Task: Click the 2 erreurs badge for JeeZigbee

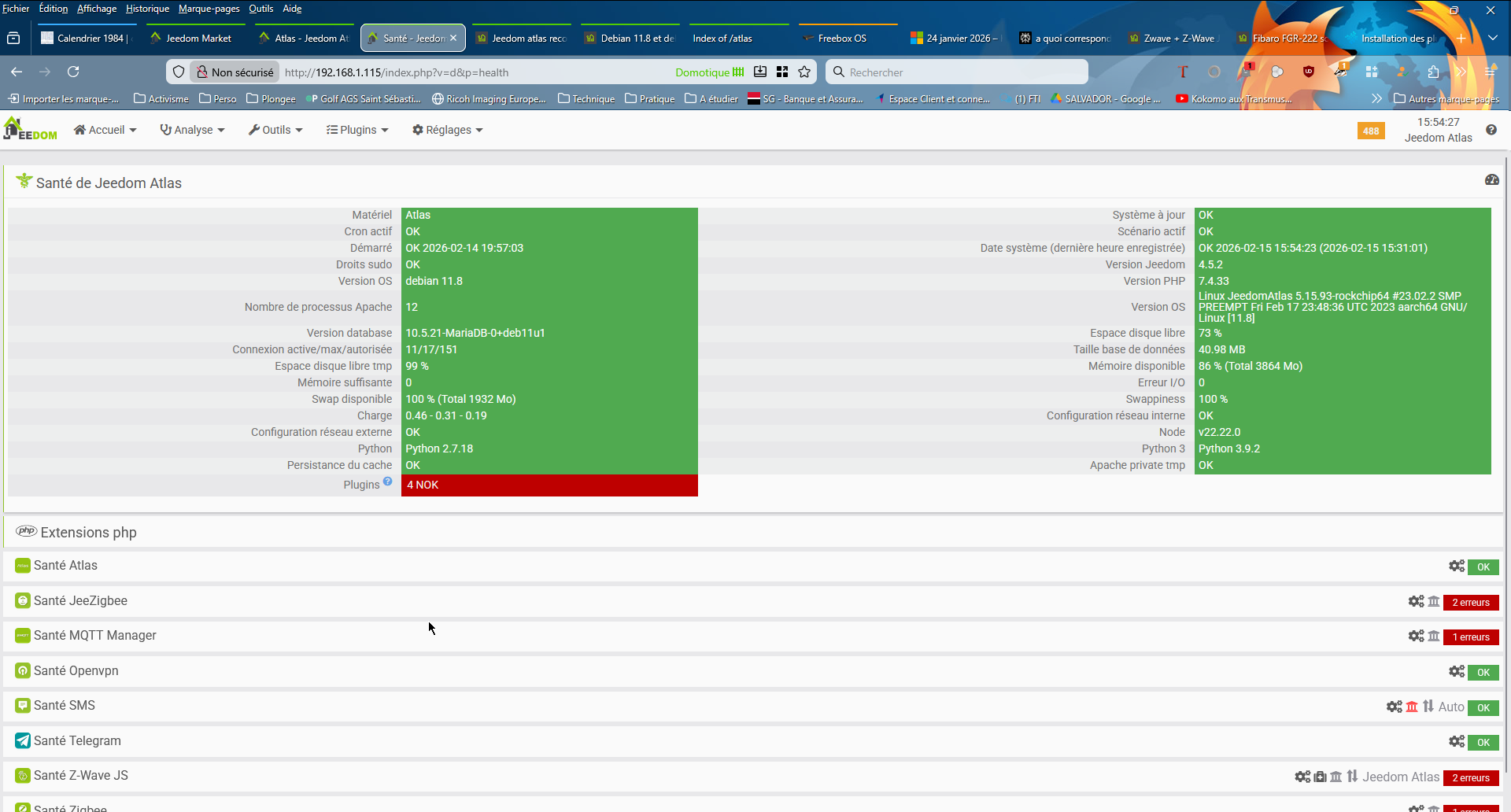Action: point(1471,602)
